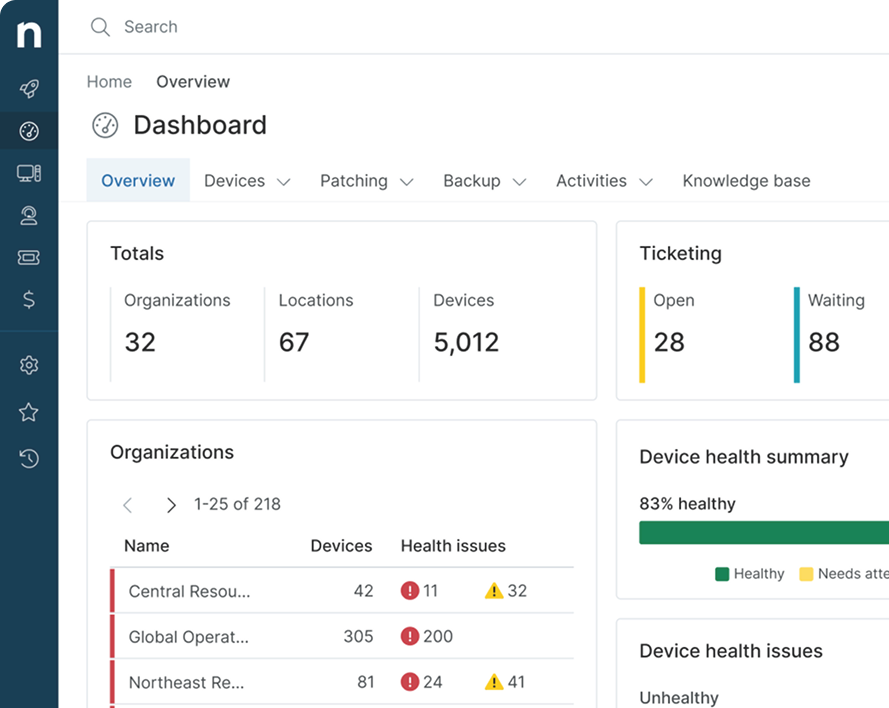
Task: Click the NinjaOne logo at top
Action: pyautogui.click(x=29, y=35)
